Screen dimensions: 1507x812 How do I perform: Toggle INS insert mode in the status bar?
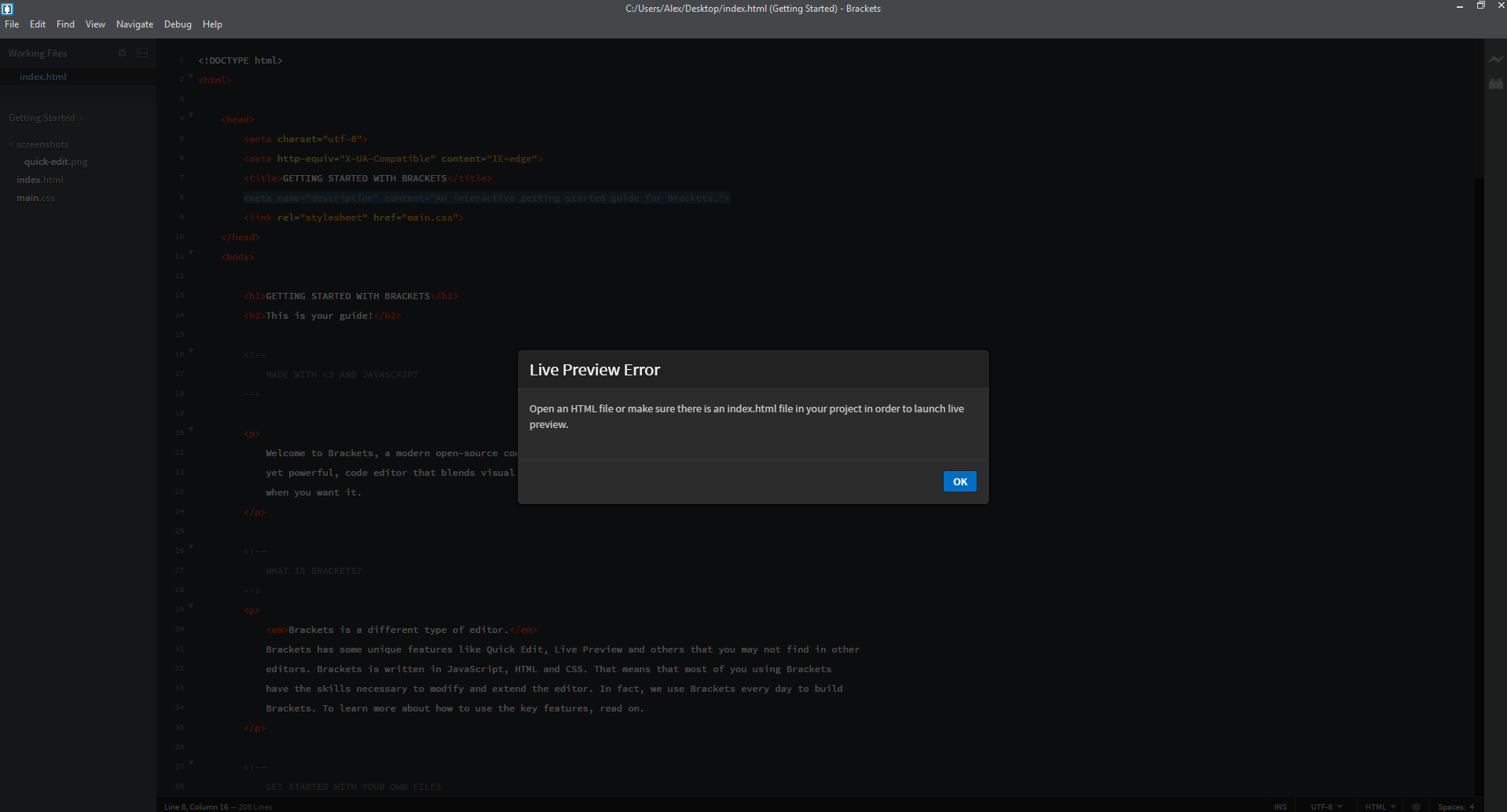pyautogui.click(x=1279, y=807)
